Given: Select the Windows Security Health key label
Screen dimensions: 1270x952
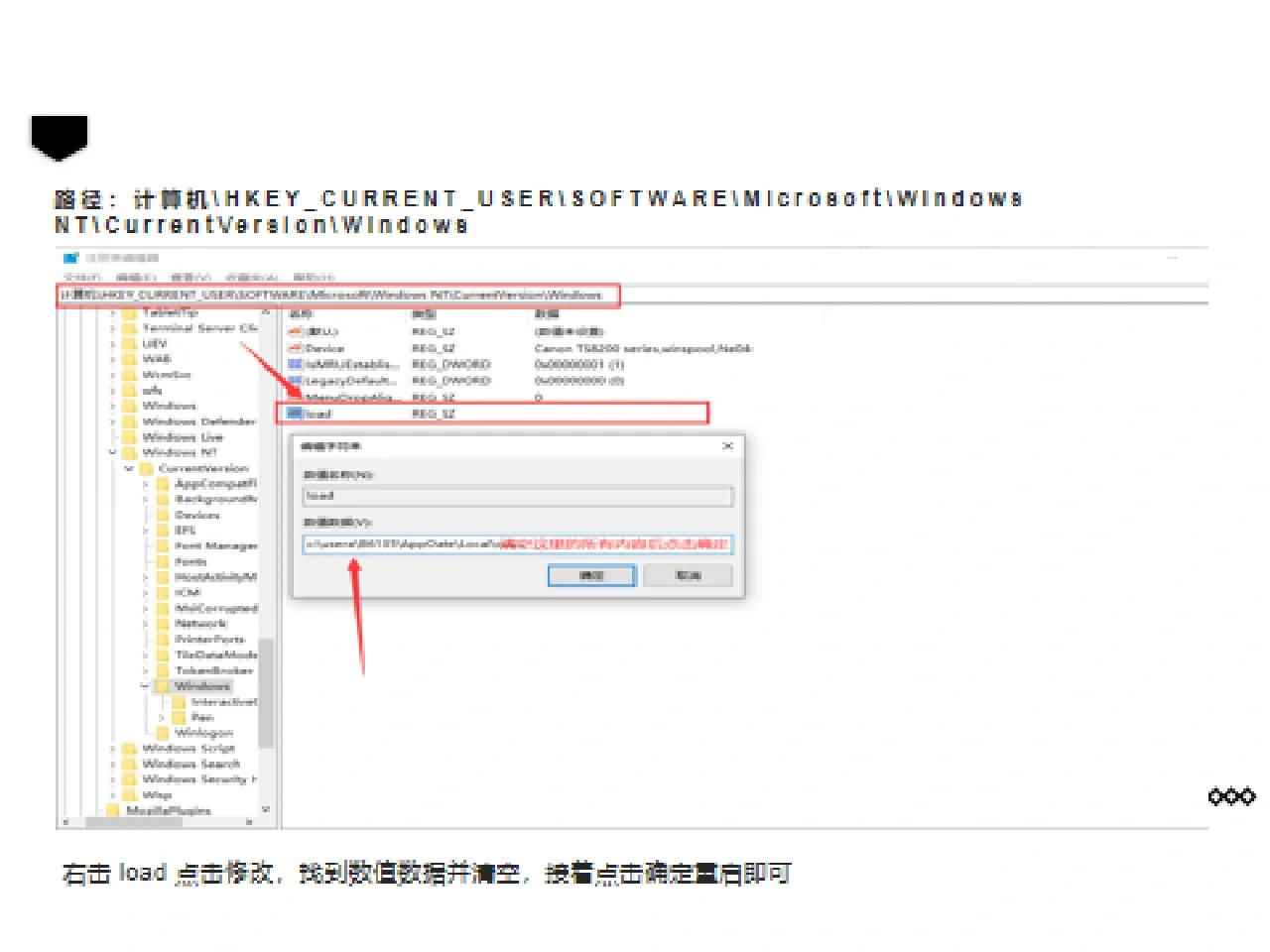Looking at the screenshot, I should click(x=199, y=779).
